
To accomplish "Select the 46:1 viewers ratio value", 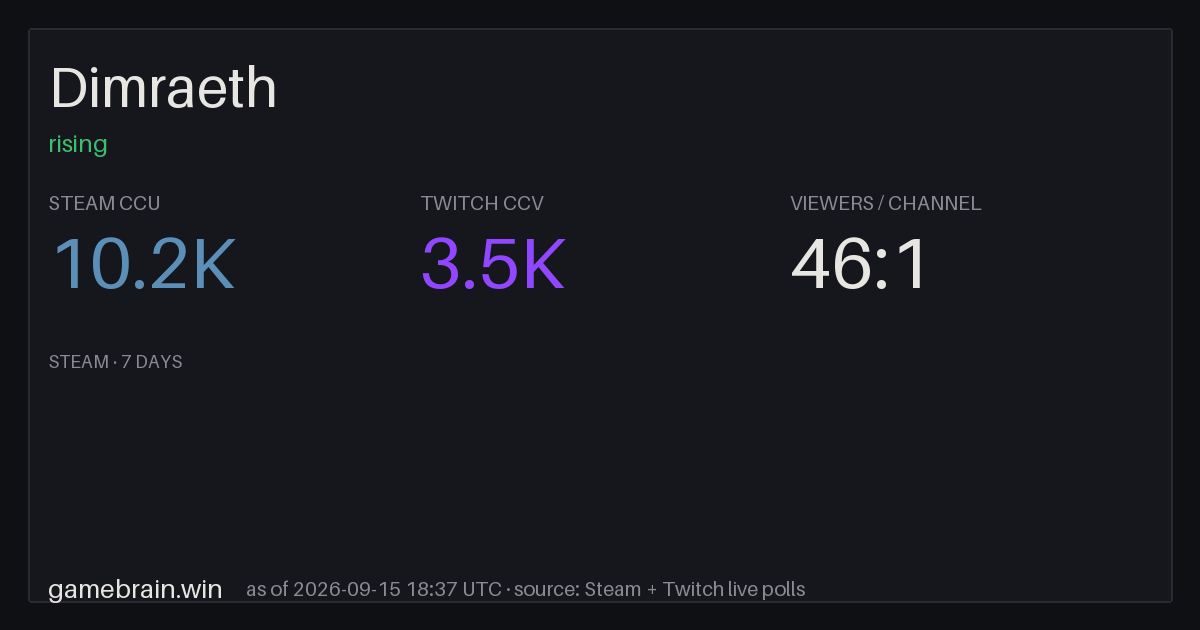I will pos(860,265).
